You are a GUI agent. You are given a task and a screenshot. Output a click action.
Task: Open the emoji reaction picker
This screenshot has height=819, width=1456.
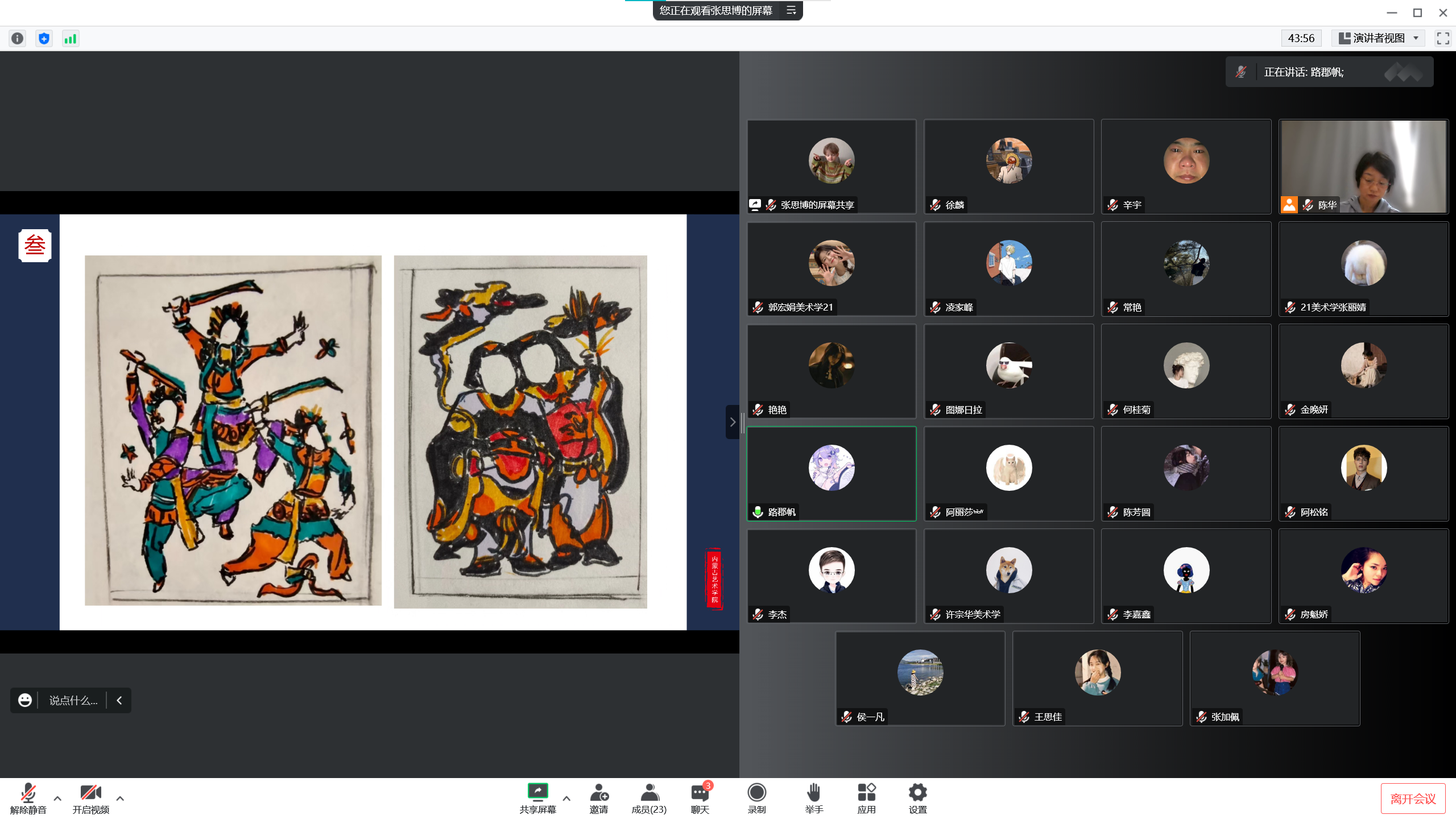click(x=25, y=700)
